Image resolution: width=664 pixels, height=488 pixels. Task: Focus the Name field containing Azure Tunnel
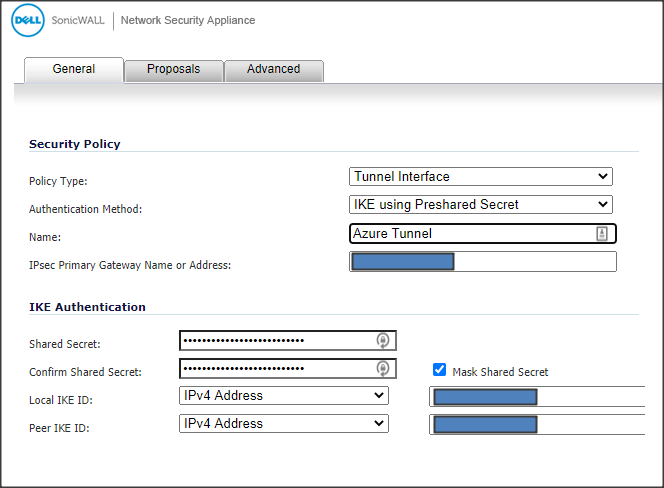pyautogui.click(x=470, y=234)
